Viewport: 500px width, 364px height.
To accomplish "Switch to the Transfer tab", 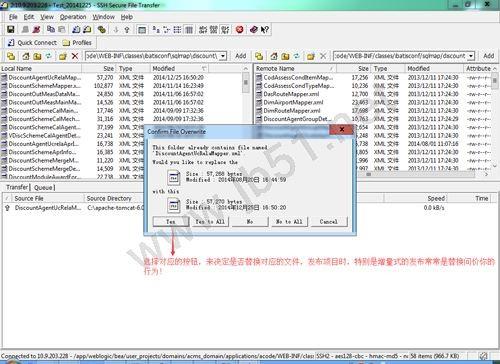I will coord(17,187).
